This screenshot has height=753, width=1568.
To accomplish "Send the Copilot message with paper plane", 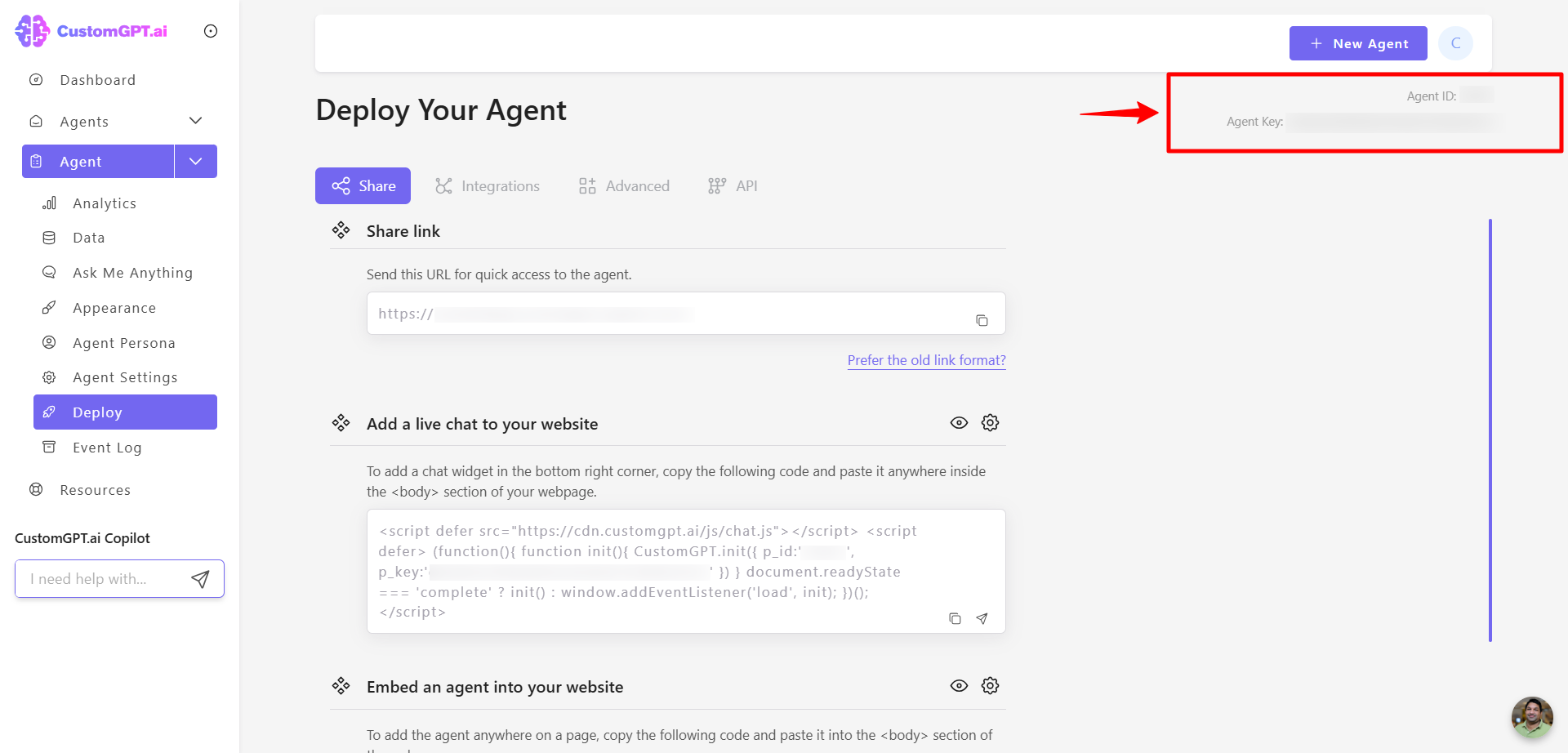I will coord(200,579).
